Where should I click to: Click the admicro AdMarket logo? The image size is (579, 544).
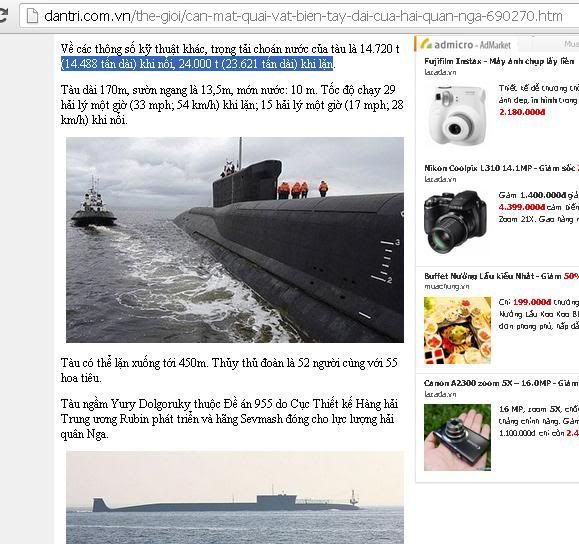click(465, 44)
